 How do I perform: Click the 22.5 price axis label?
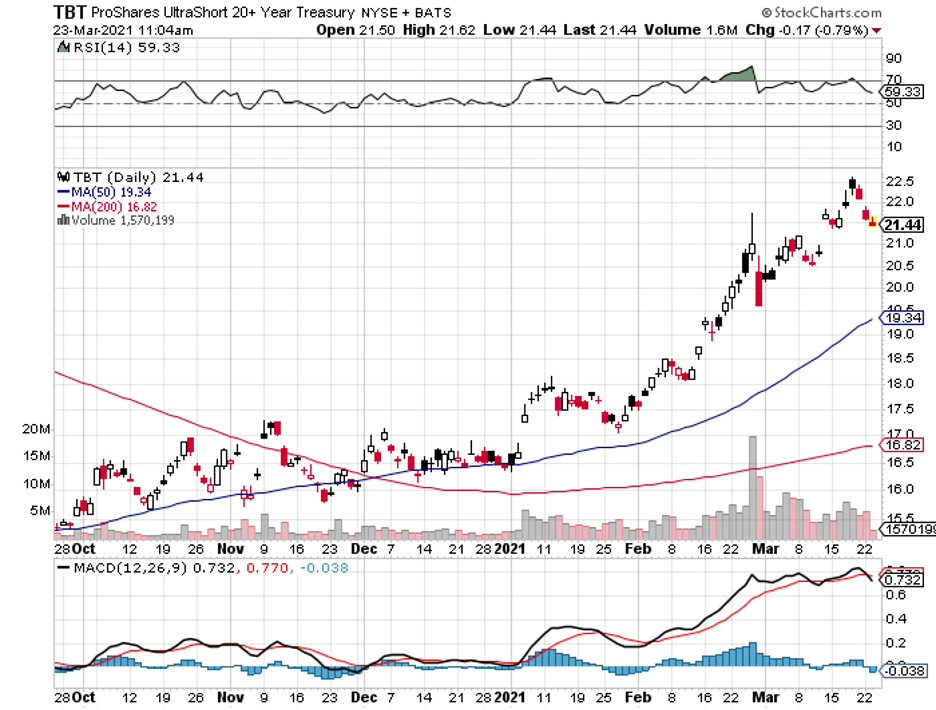[x=900, y=181]
